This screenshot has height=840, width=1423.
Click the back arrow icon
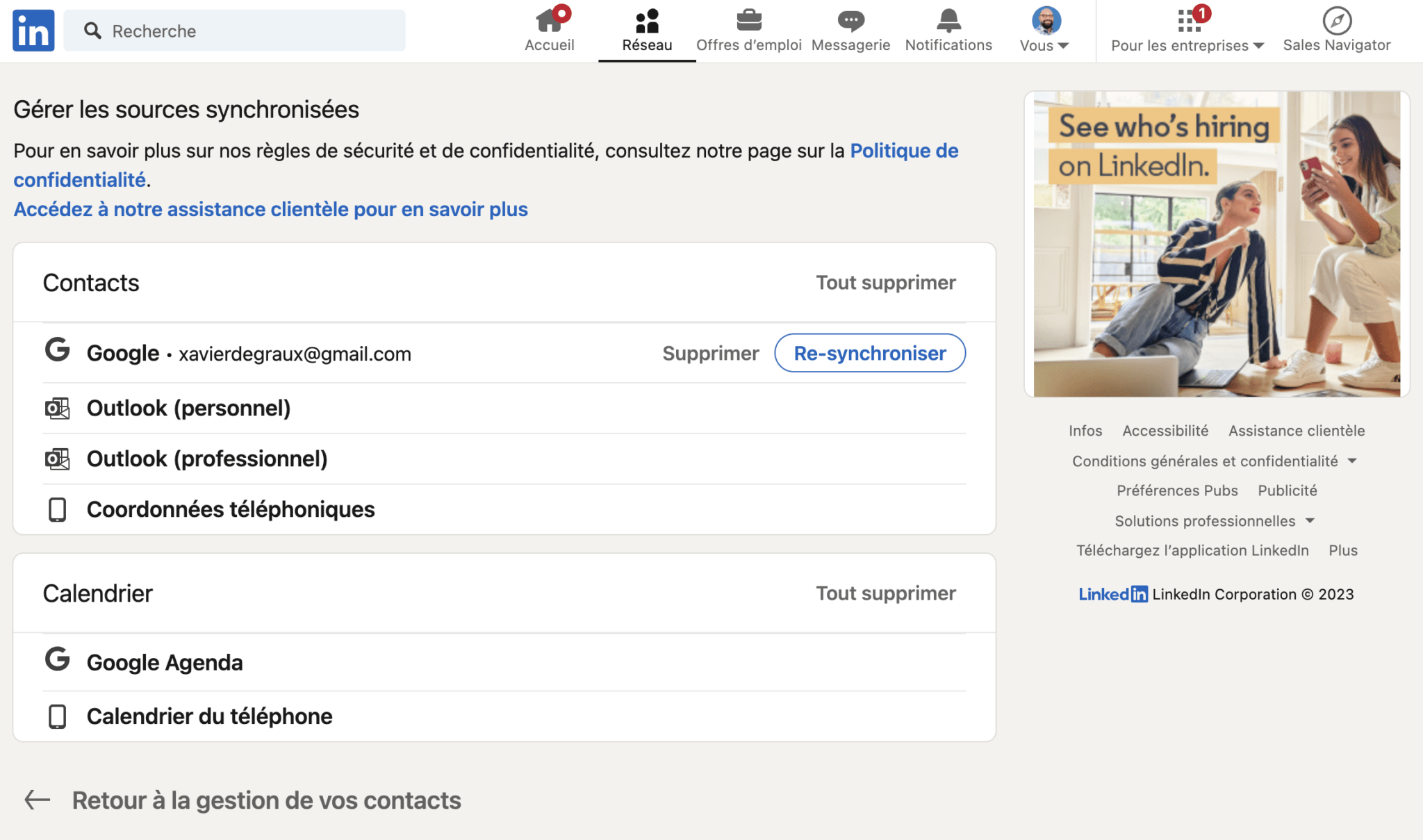coord(38,800)
